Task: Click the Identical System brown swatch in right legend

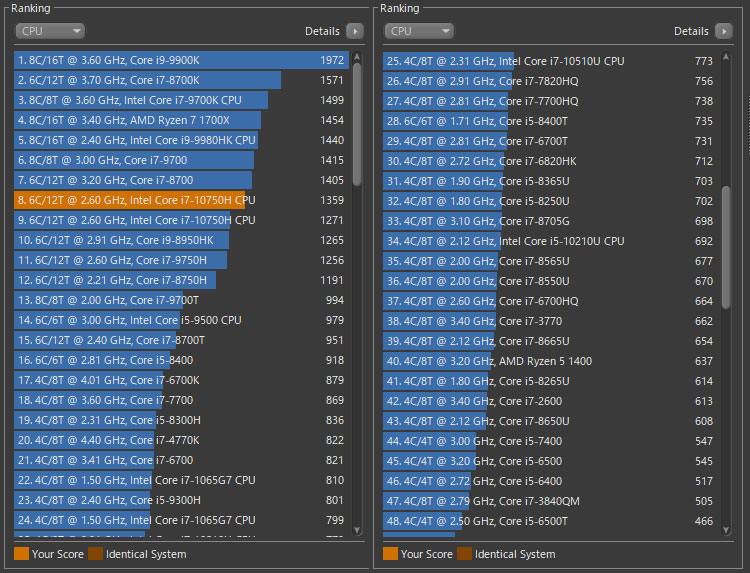Action: (464, 554)
